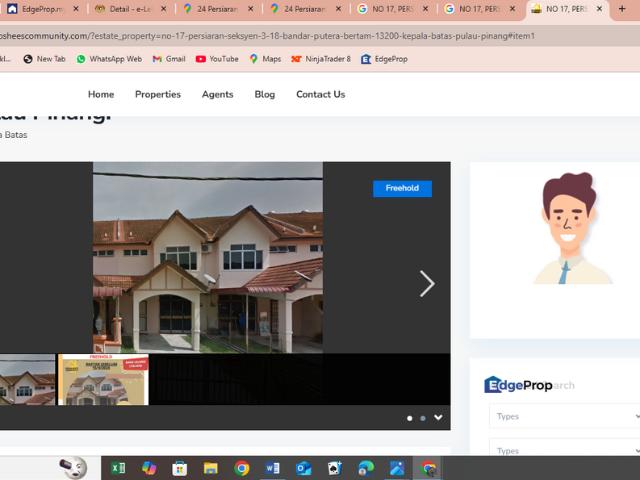Image resolution: width=640 pixels, height=480 pixels.
Task: Open the Gmail bookmark
Action: (x=169, y=59)
